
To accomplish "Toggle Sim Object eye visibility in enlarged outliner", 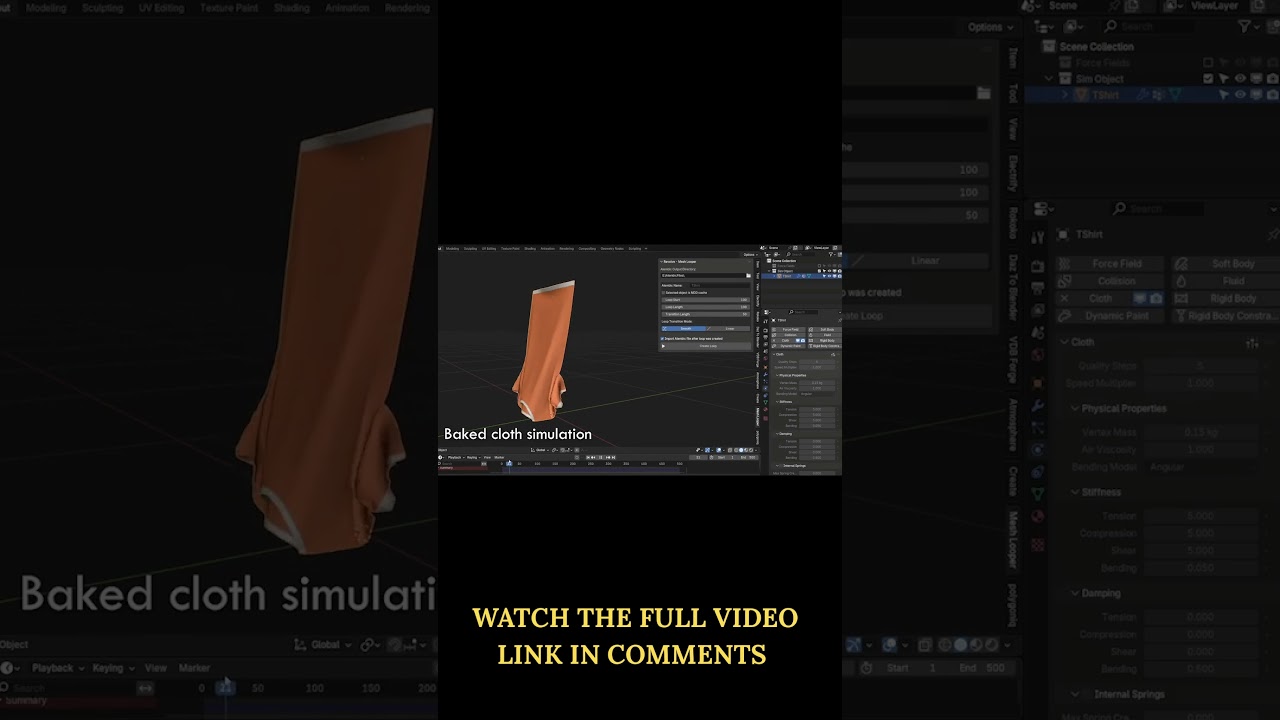I will pos(1240,79).
